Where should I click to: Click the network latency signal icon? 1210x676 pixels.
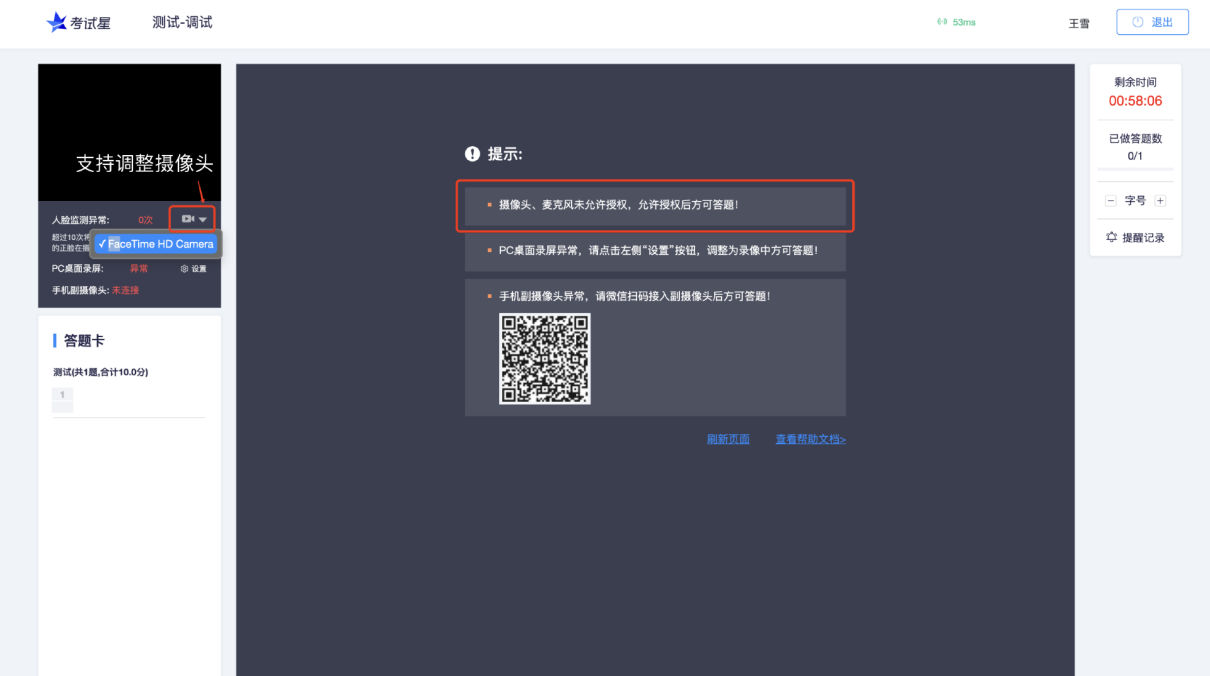click(942, 22)
